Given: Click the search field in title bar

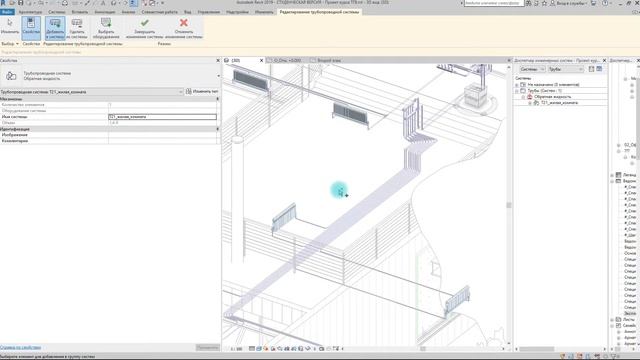Looking at the screenshot, I should pos(494,3).
